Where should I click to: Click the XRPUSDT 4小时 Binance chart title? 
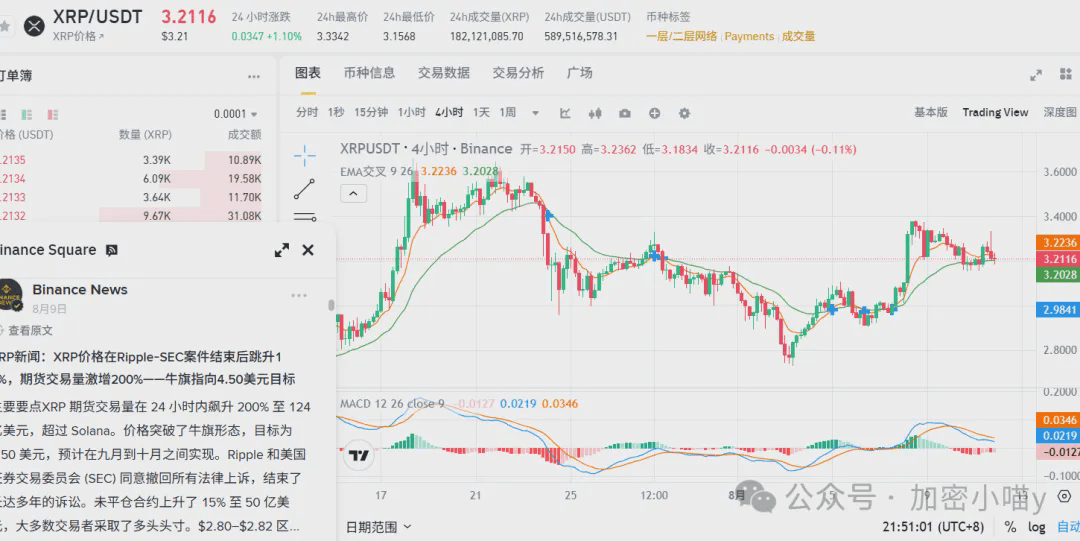426,149
